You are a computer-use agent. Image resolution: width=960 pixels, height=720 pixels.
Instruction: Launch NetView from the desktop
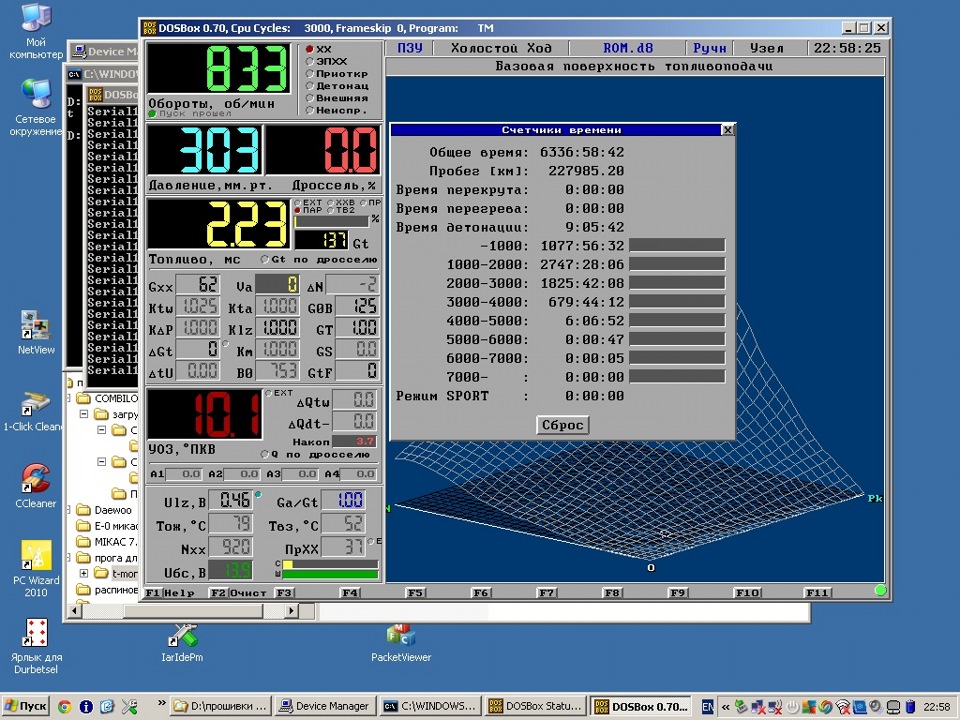click(35, 327)
